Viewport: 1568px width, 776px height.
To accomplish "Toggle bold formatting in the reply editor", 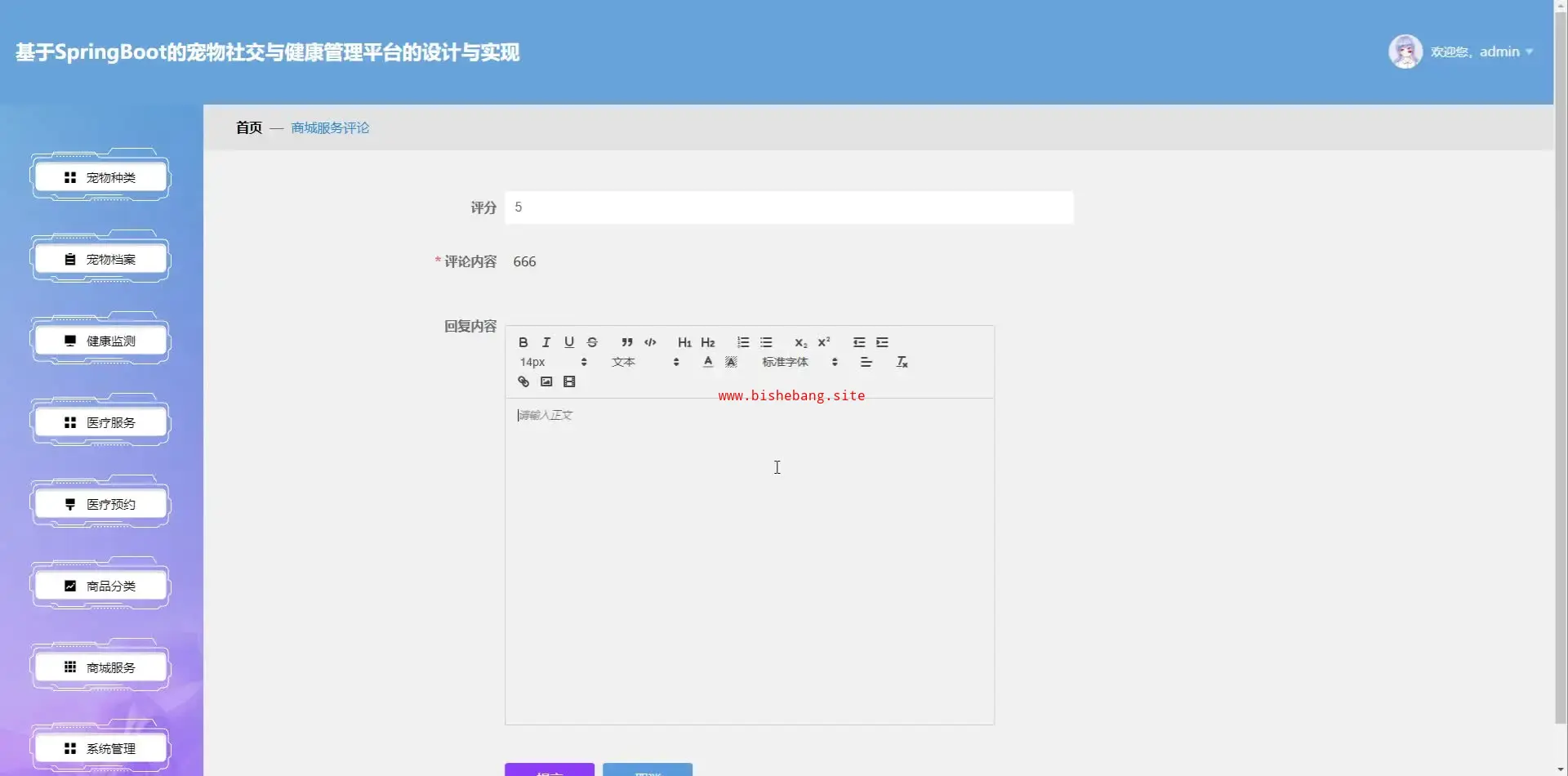I will (523, 342).
